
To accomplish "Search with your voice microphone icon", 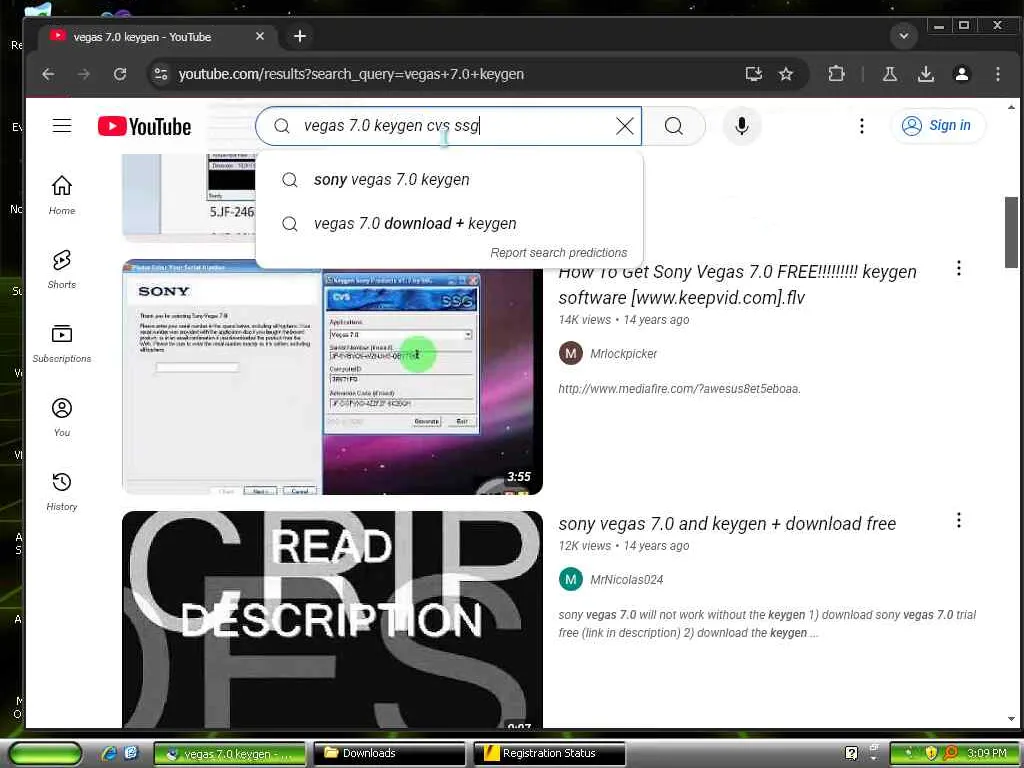I will 741,125.
